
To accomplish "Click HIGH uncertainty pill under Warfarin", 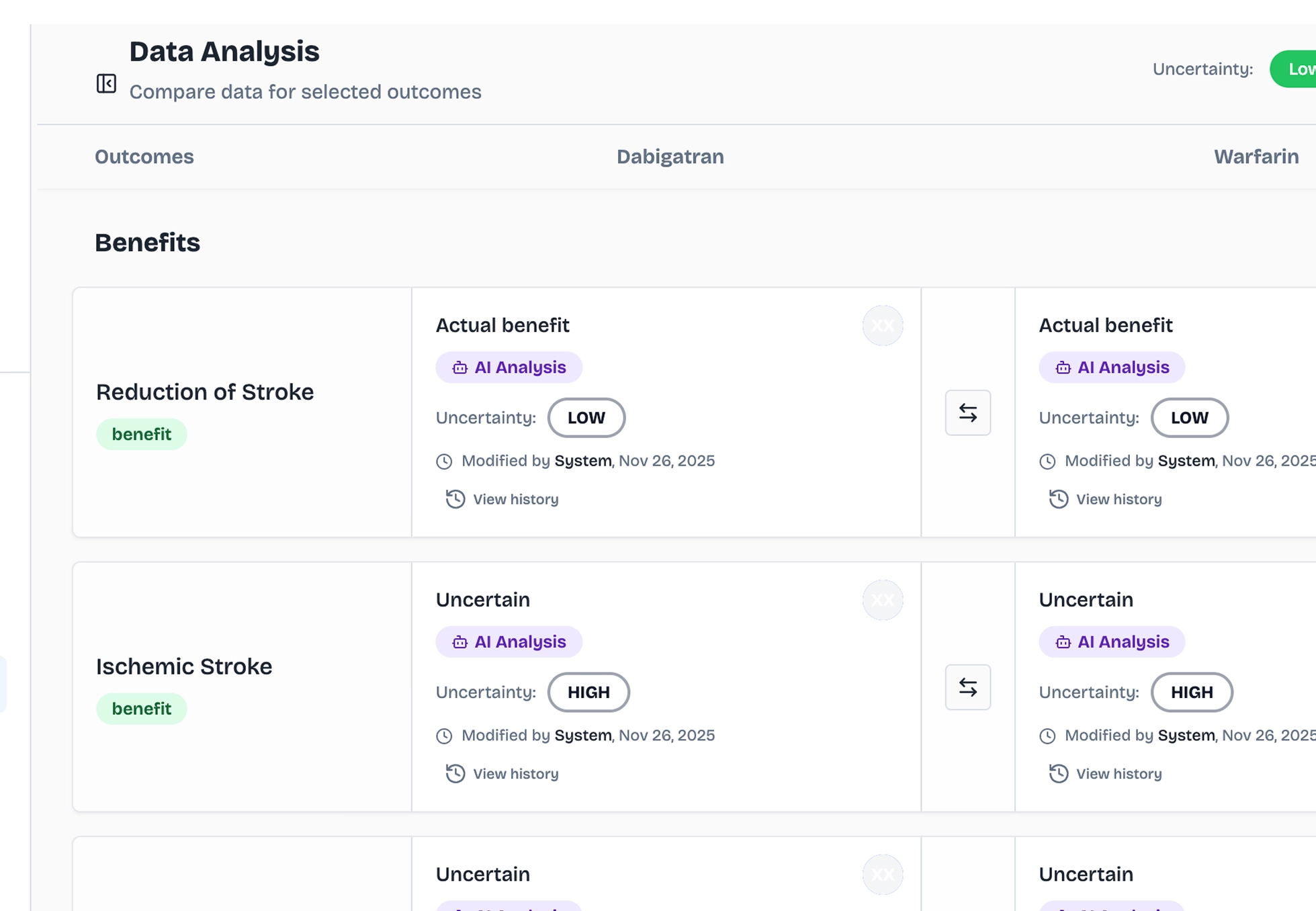I will tap(1191, 692).
